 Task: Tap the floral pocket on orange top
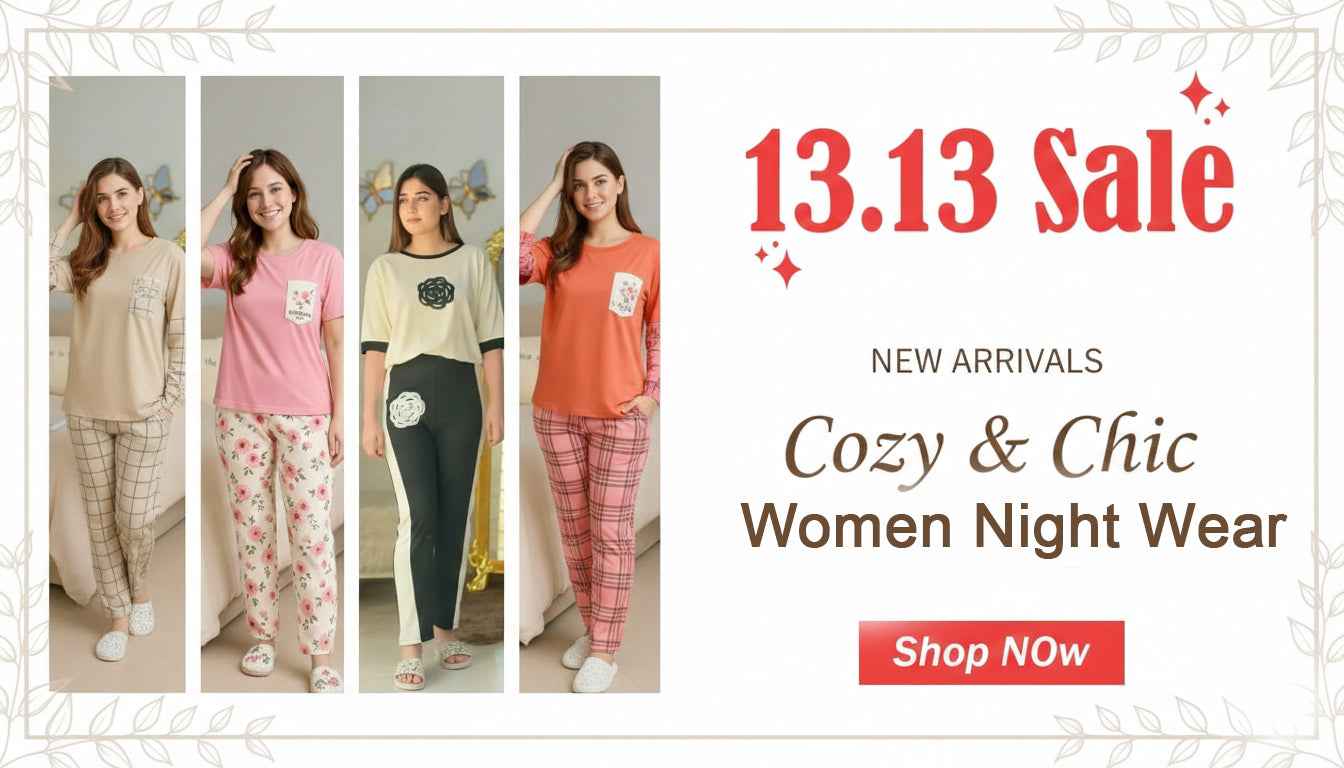pyautogui.click(x=625, y=295)
